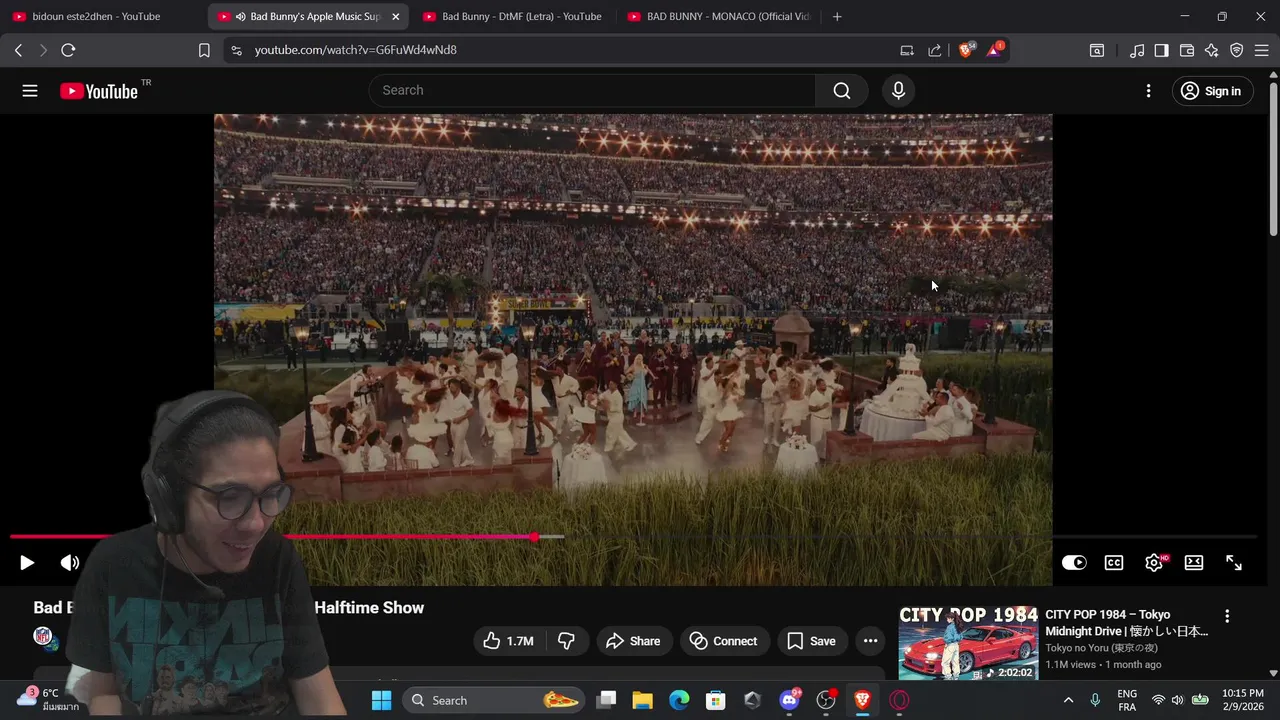Viewport: 1280px width, 720px height.
Task: Switch to BAD BUNNY - MONACO tab
Action: 718,16
